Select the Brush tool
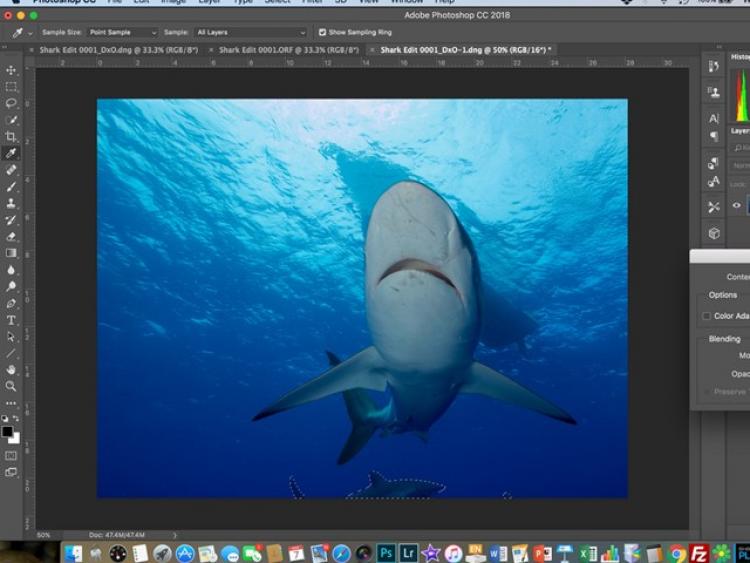The height and width of the screenshot is (563, 750). (x=11, y=187)
